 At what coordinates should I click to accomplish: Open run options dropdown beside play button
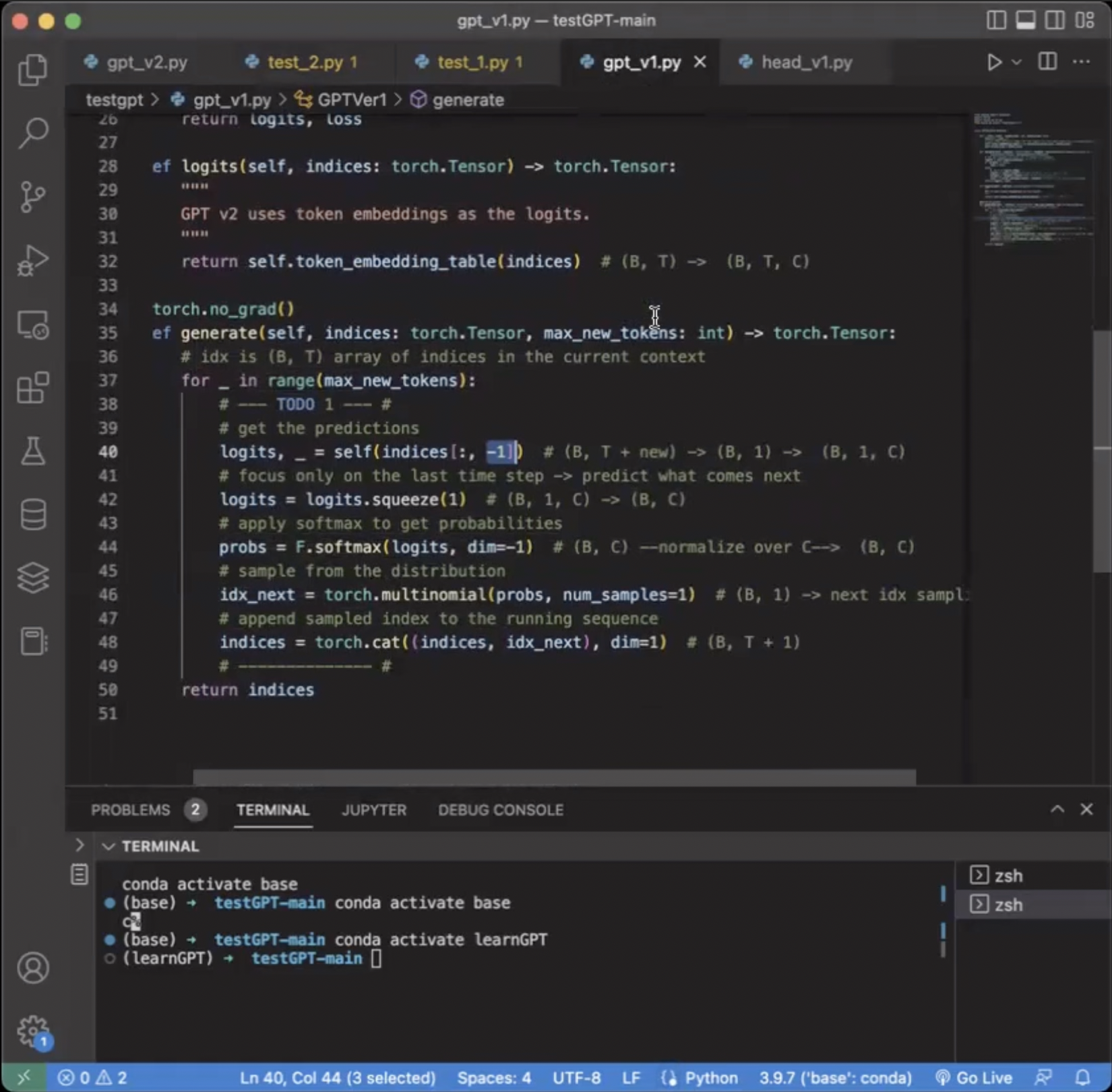coord(1016,62)
